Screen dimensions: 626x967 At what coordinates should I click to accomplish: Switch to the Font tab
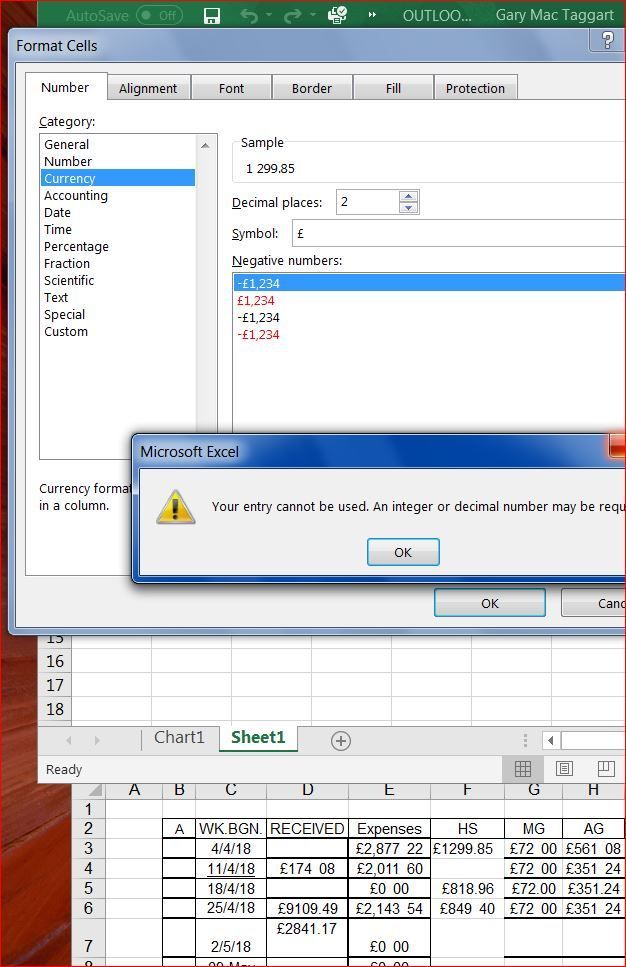click(x=231, y=88)
